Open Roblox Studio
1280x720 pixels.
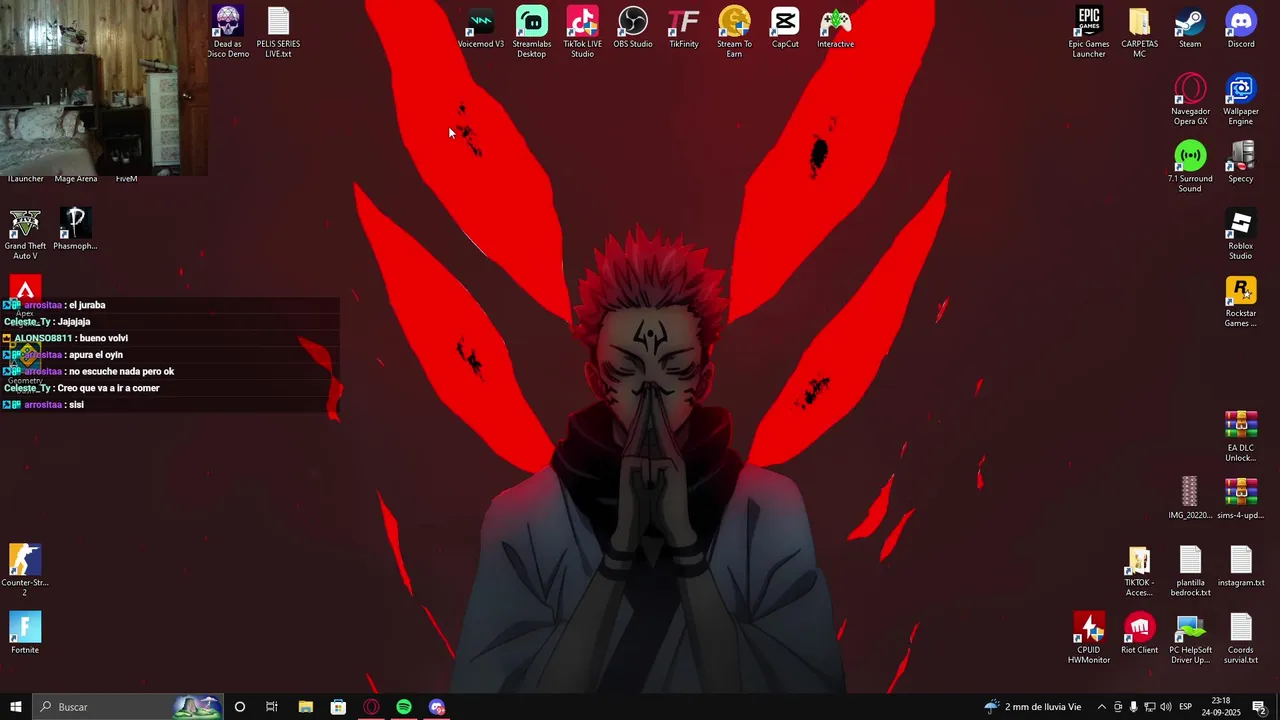click(x=1241, y=234)
